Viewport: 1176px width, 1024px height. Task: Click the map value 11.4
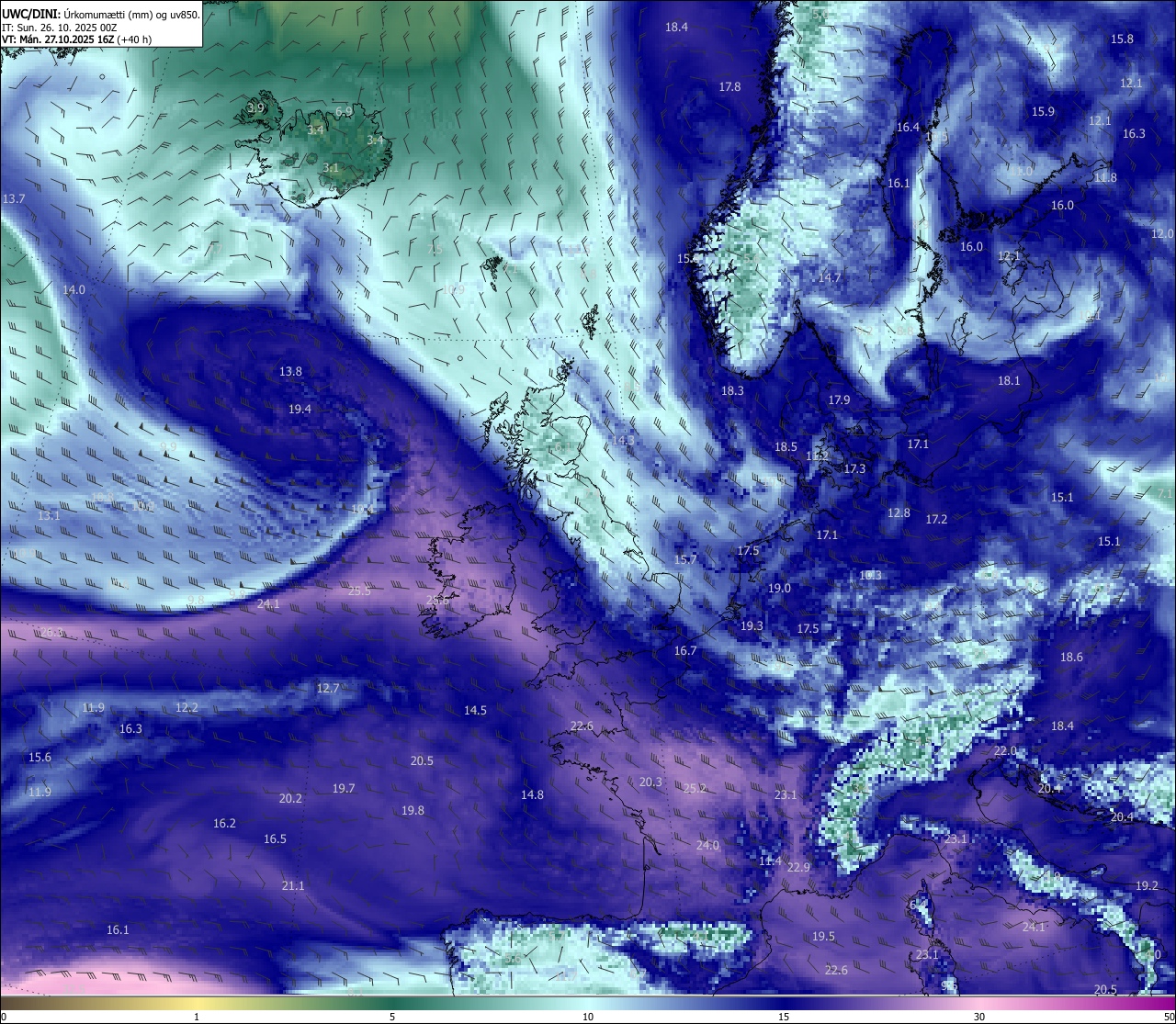[x=770, y=861]
